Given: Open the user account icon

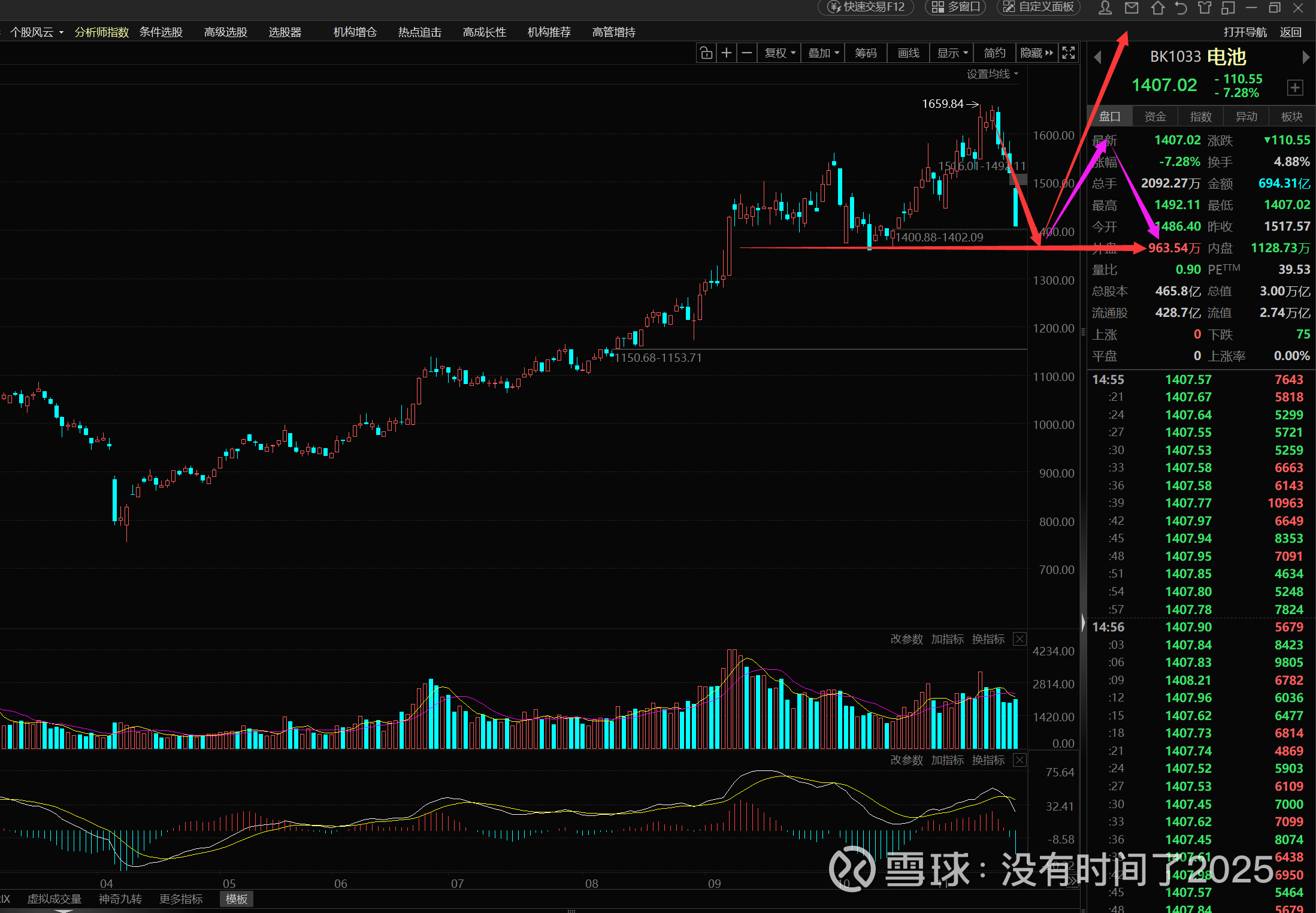Looking at the screenshot, I should (x=1105, y=8).
